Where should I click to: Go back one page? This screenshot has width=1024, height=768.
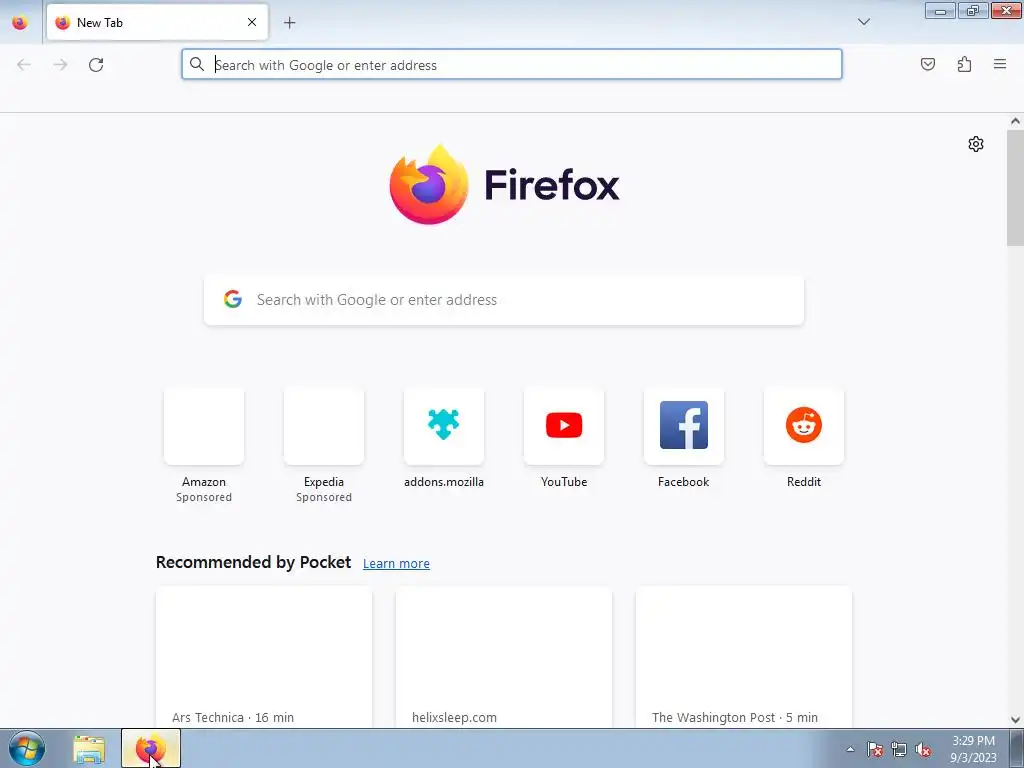coord(24,65)
